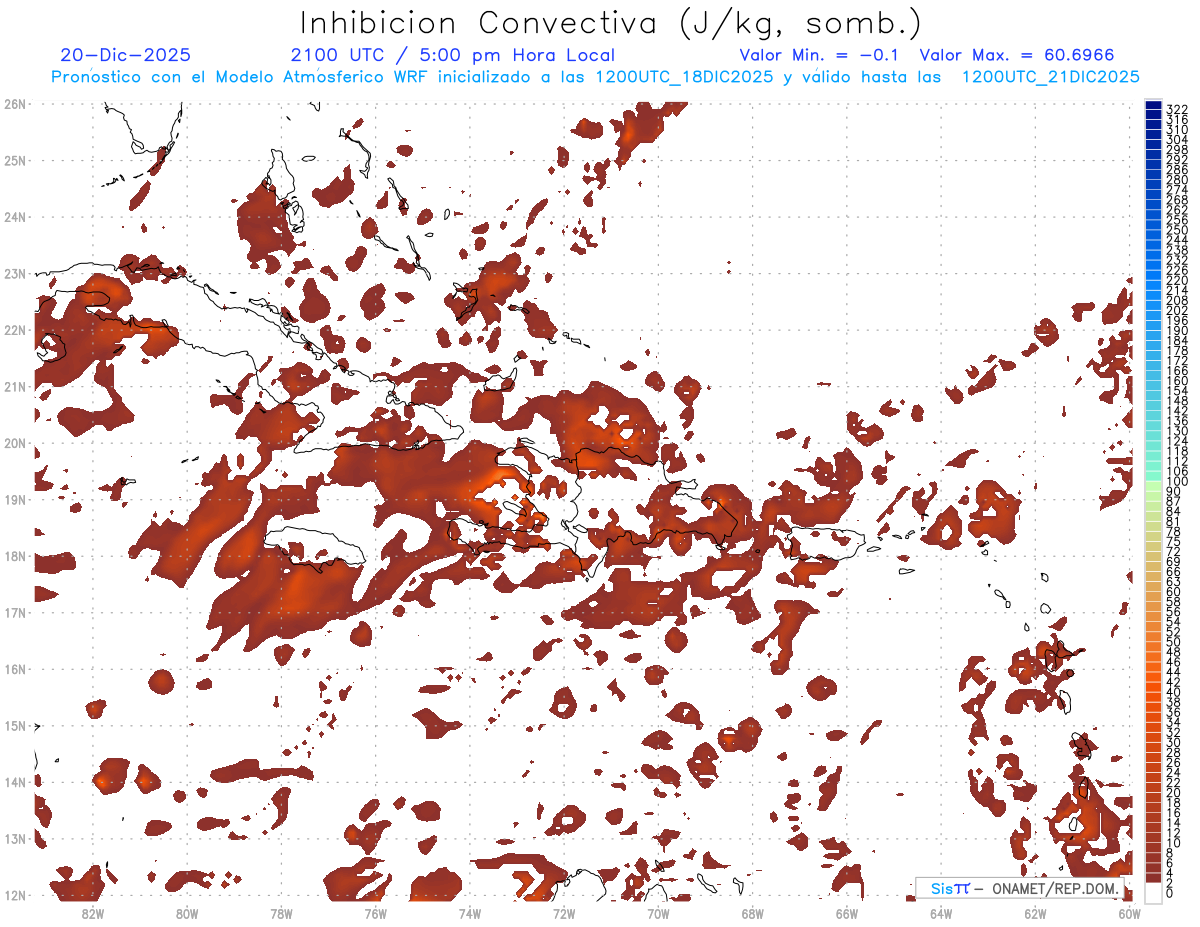Click latitude axis label '22N'
Viewport: 1200px width, 927px height.
[x=15, y=330]
